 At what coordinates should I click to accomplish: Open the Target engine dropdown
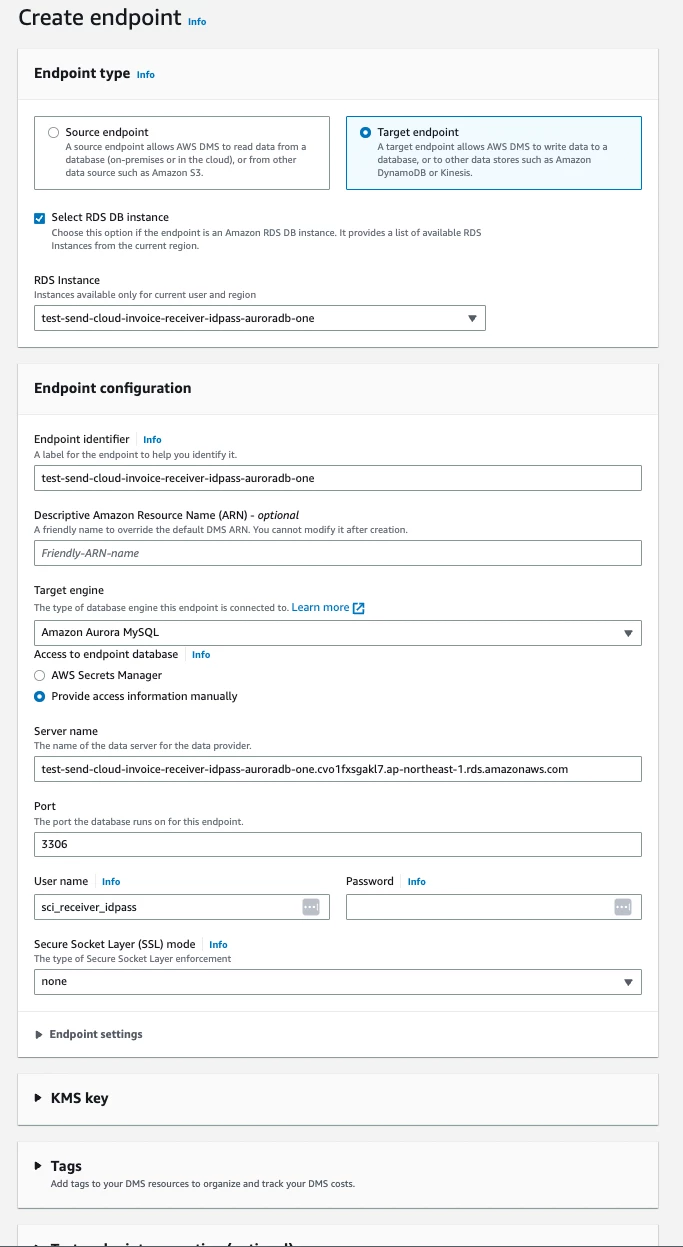[338, 633]
